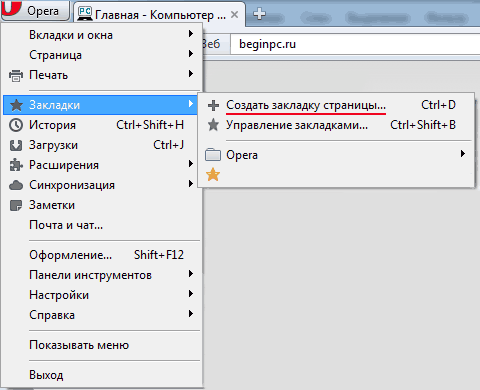Click the PC favicon on the tab
This screenshot has height=390, width=480.
(85, 14)
